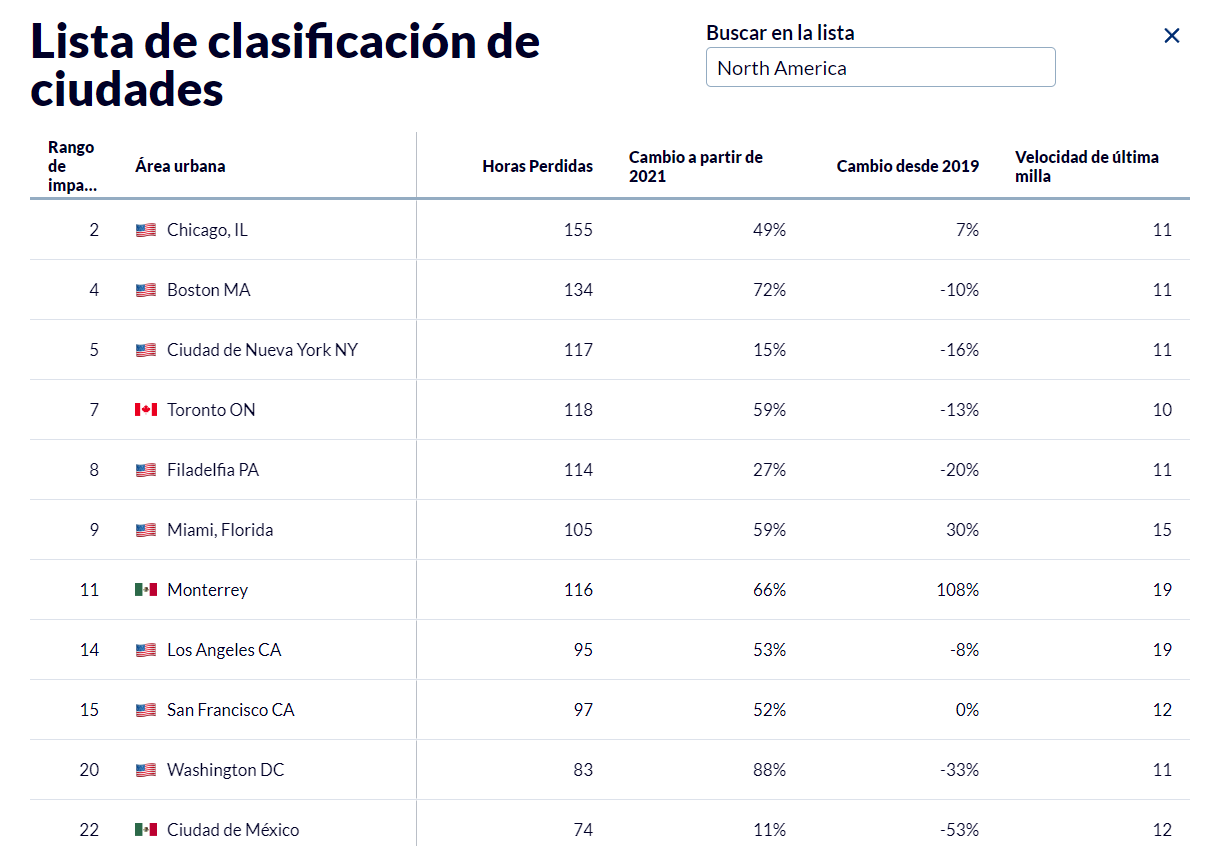Sort by 'Velocidad de última milla' header
Viewport: 1218px width, 846px height.
(1087, 166)
